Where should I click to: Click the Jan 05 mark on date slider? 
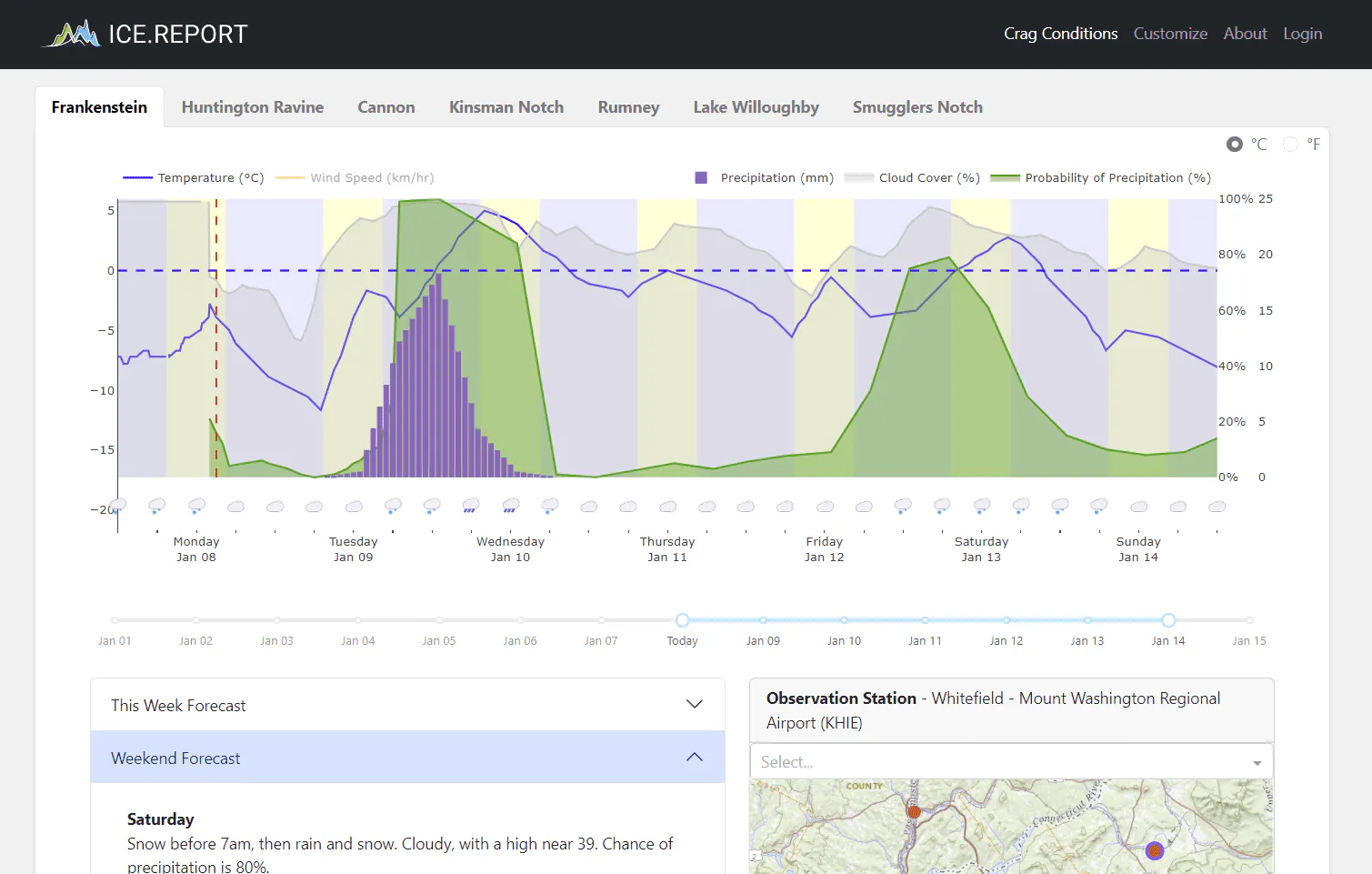tap(439, 620)
